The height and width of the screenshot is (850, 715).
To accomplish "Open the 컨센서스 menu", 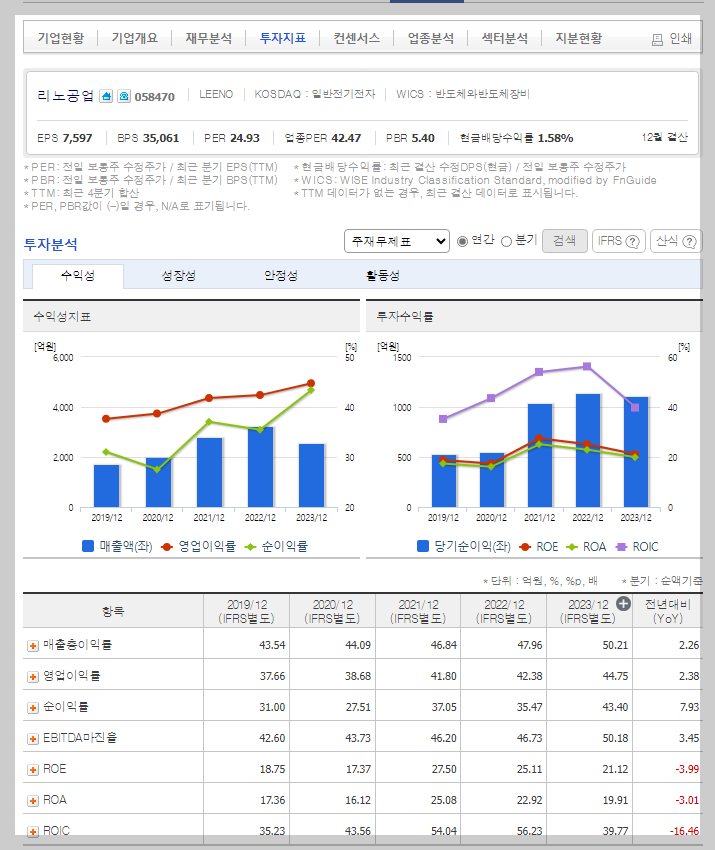I will (x=356, y=38).
